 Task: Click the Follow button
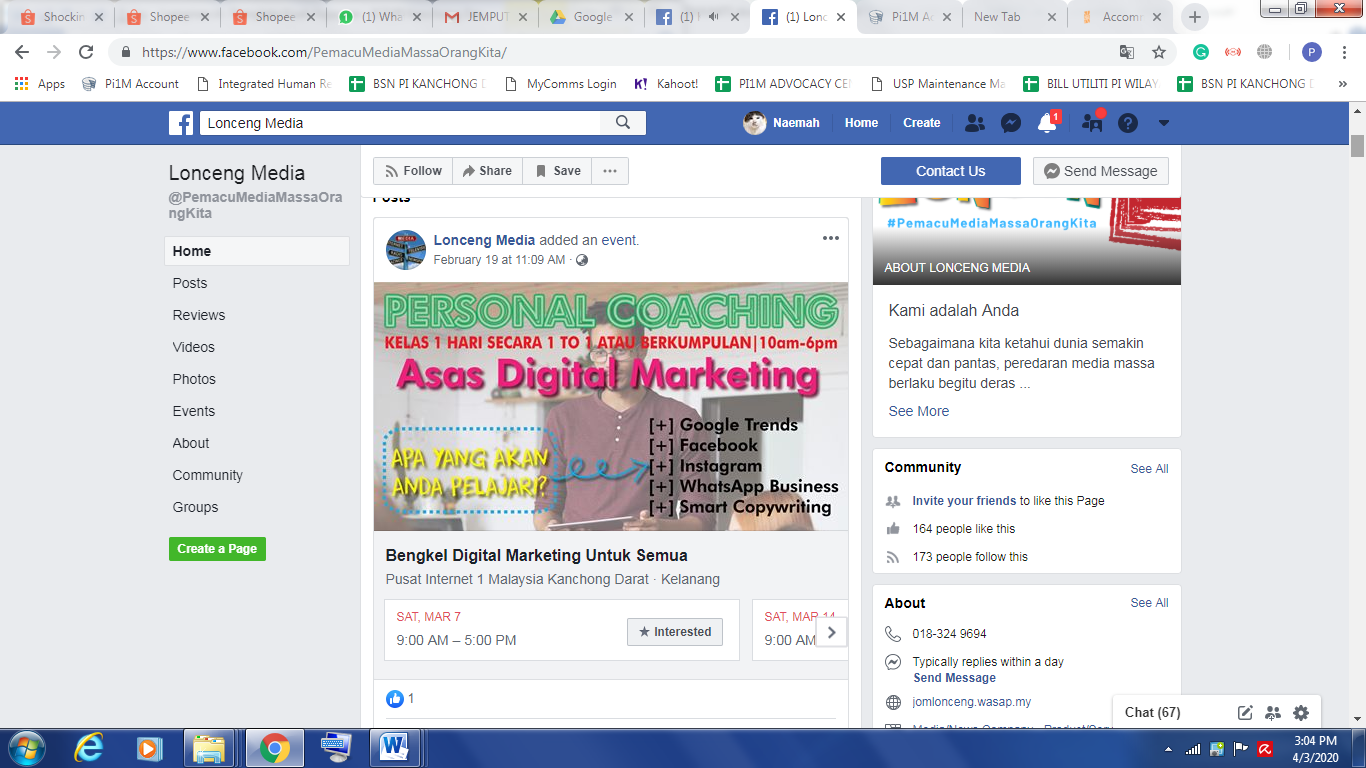click(413, 171)
